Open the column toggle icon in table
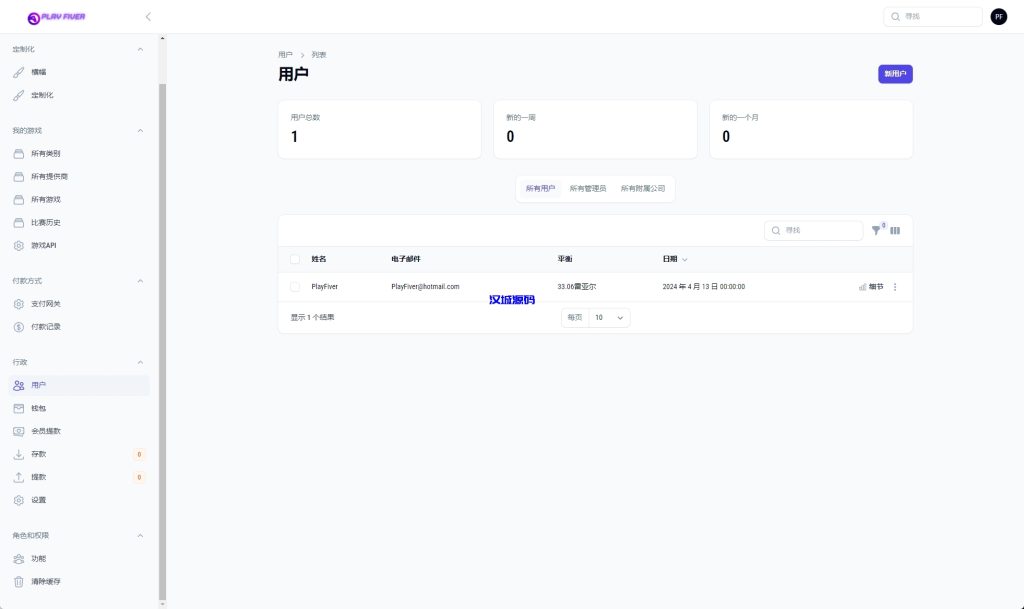1024x609 pixels. click(895, 231)
